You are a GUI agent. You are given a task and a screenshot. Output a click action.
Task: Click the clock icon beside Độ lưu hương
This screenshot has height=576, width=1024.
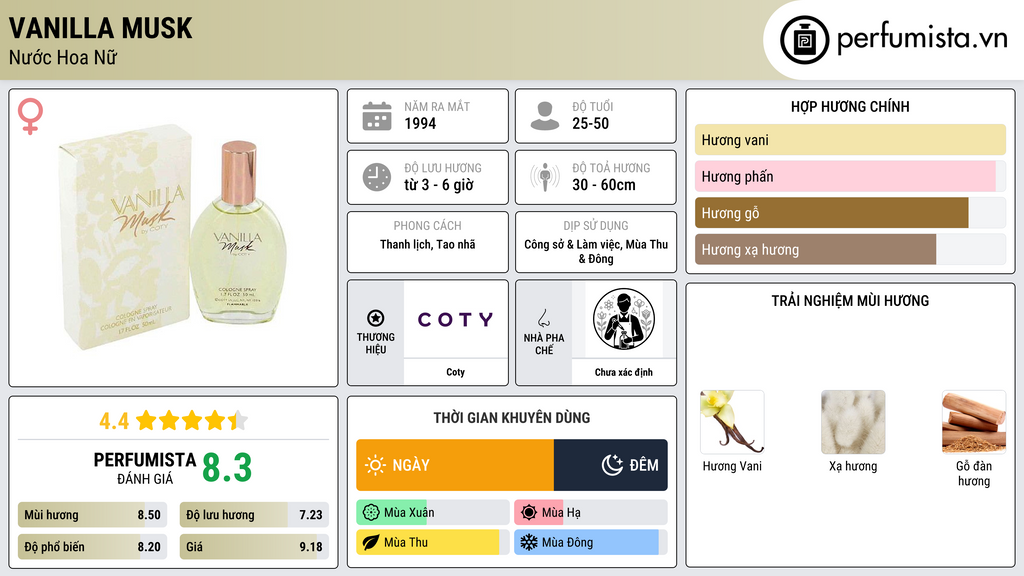click(x=377, y=177)
